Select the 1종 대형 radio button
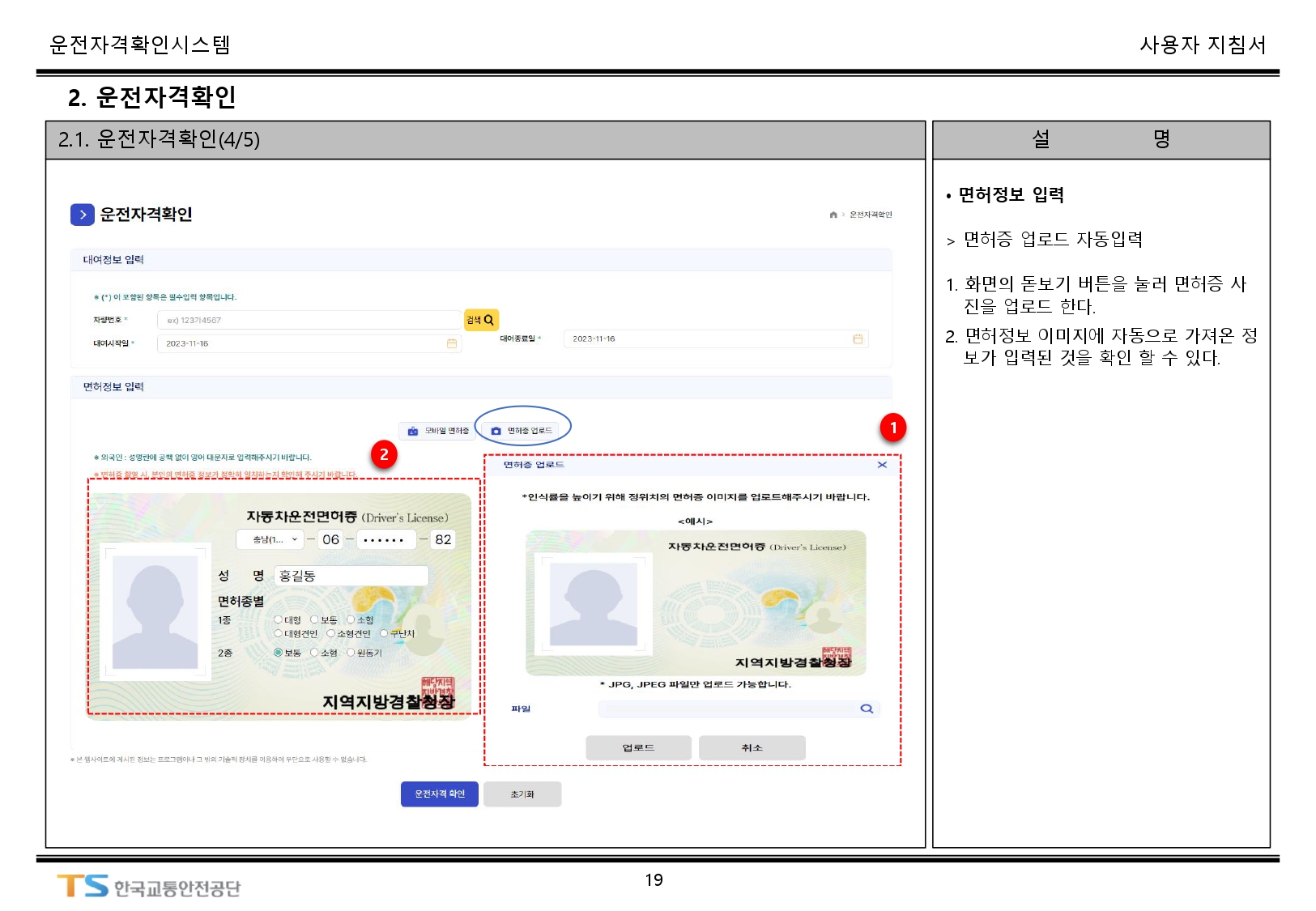Image resolution: width=1316 pixels, height=911 pixels. coord(279,619)
